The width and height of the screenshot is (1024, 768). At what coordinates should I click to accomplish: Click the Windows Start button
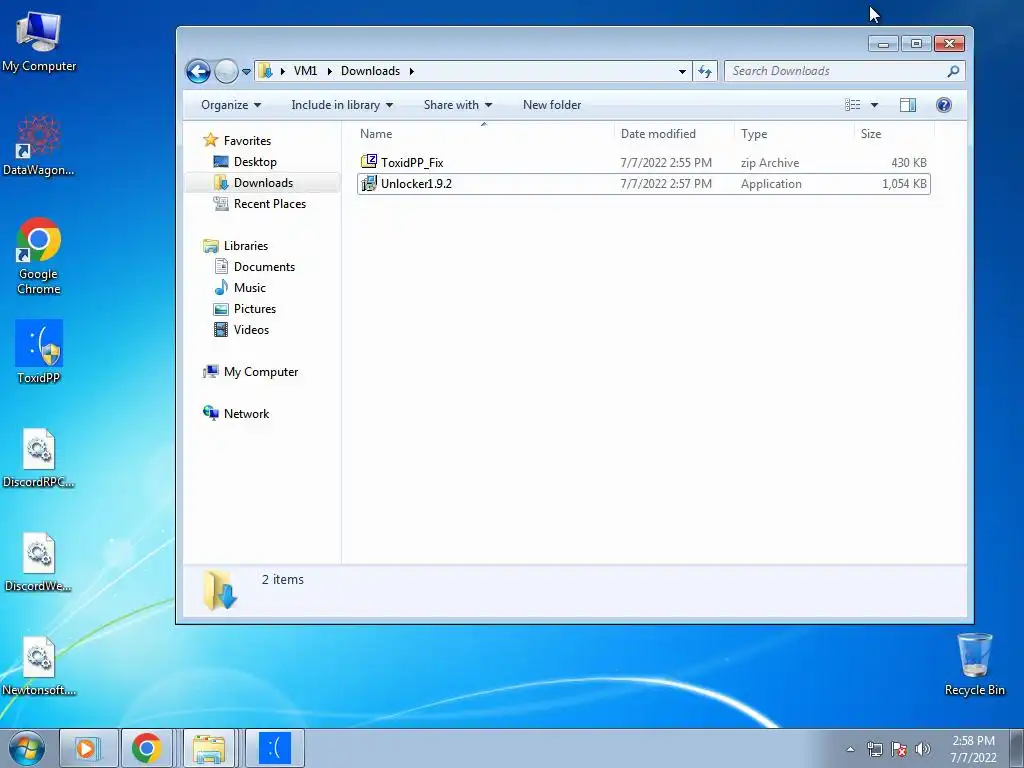pyautogui.click(x=27, y=748)
